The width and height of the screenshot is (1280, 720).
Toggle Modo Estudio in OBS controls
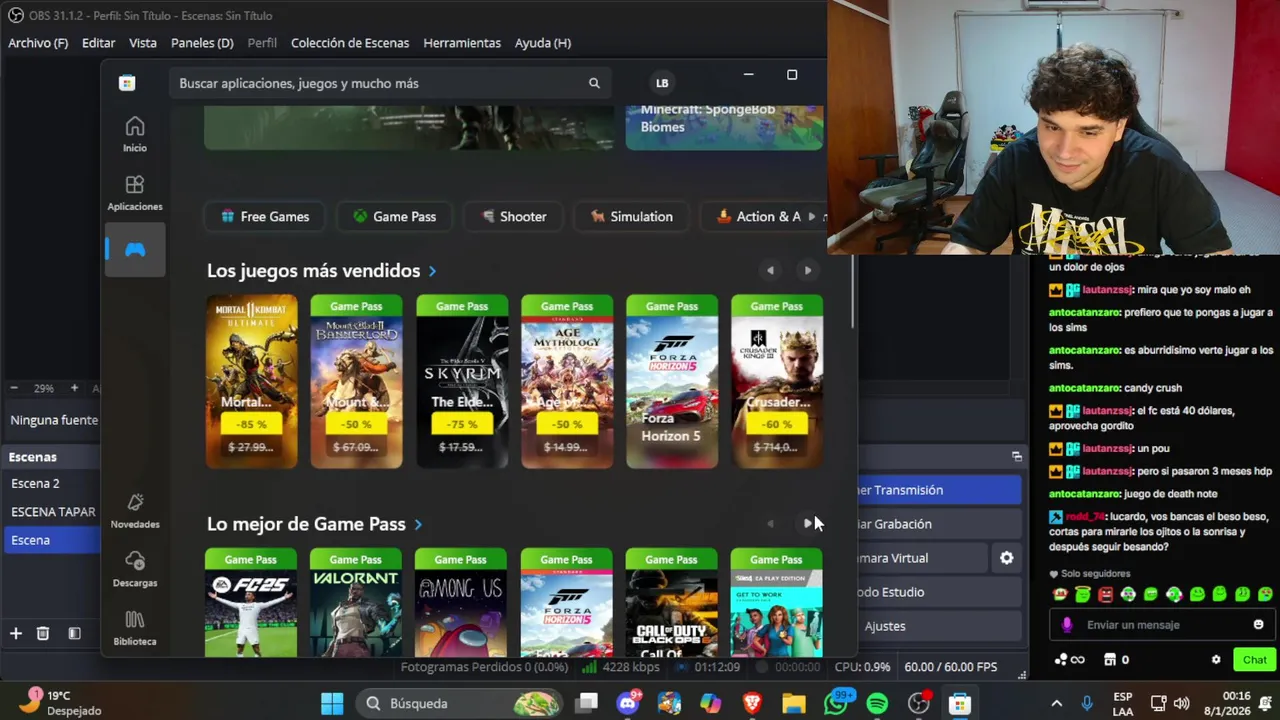point(940,592)
